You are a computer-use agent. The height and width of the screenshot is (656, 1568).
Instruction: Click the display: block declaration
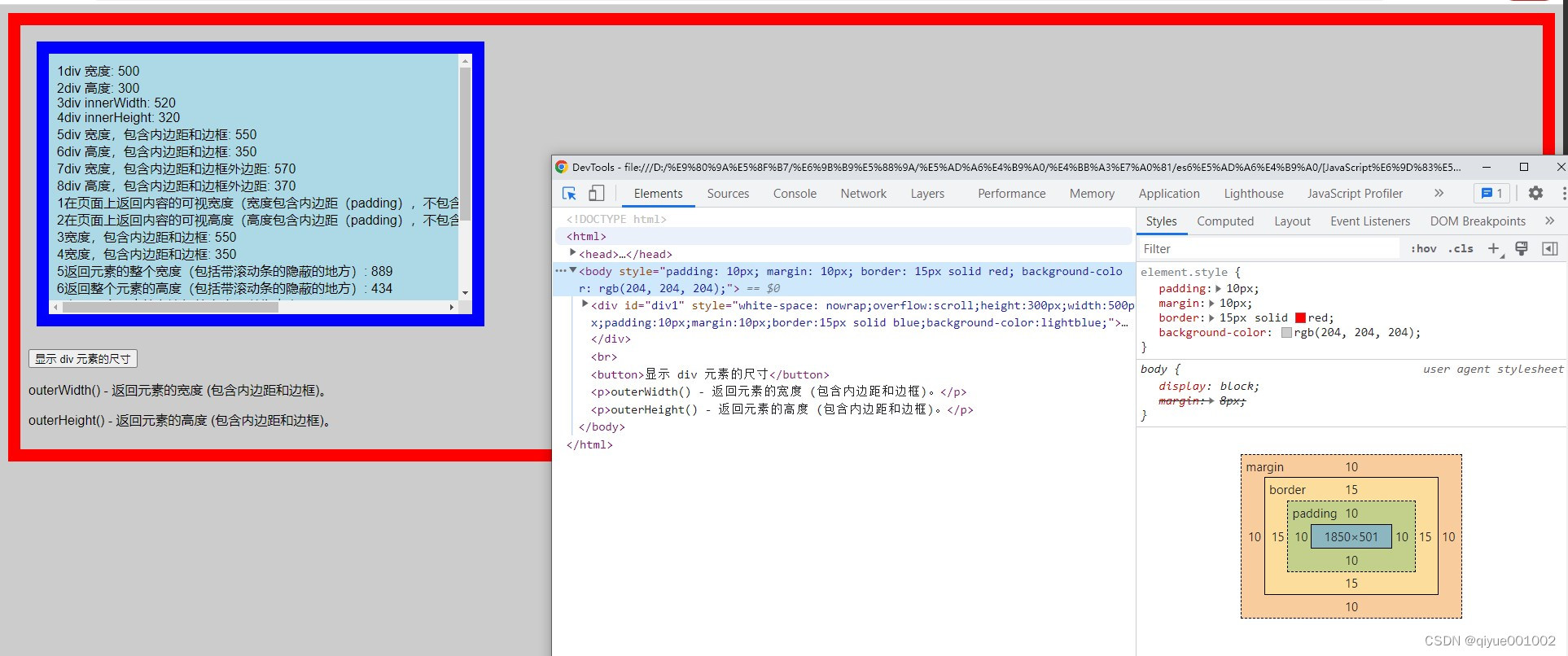[x=1209, y=386]
